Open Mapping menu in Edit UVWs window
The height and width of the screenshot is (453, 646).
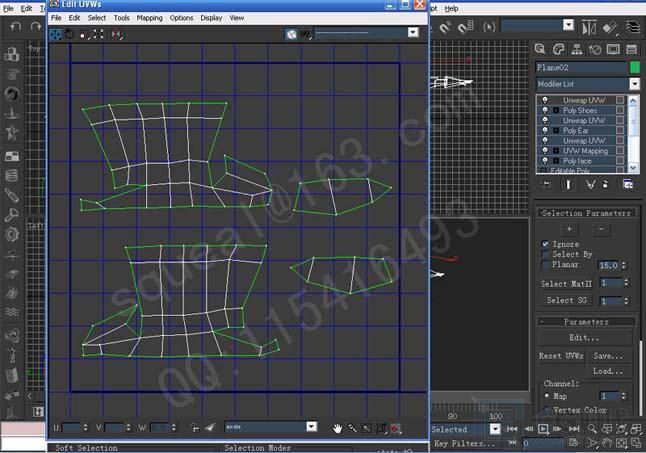[150, 18]
